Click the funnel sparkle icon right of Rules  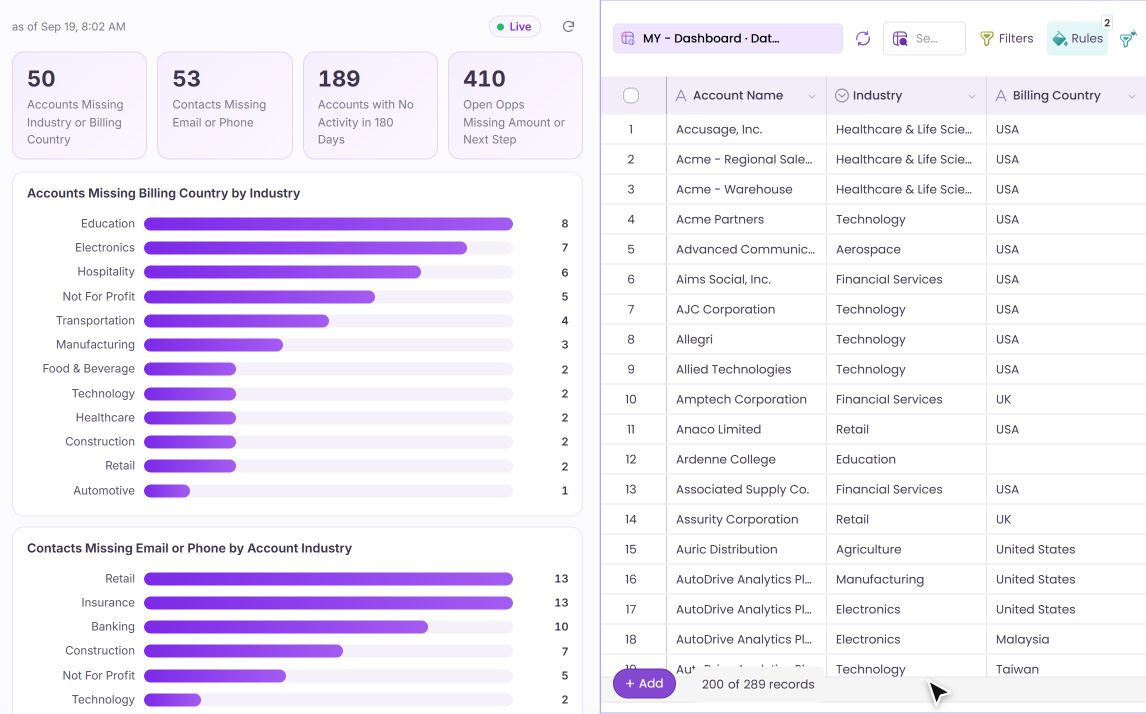coord(1128,38)
